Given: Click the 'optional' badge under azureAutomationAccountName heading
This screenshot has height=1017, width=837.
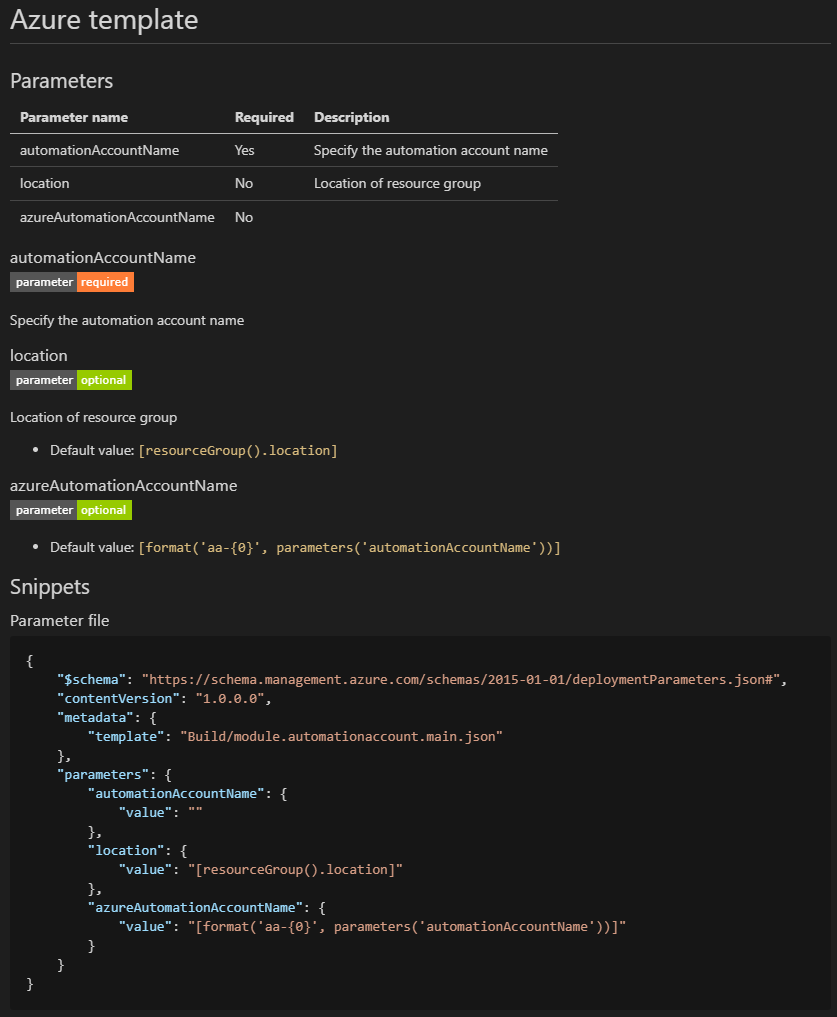Looking at the screenshot, I should 104,510.
